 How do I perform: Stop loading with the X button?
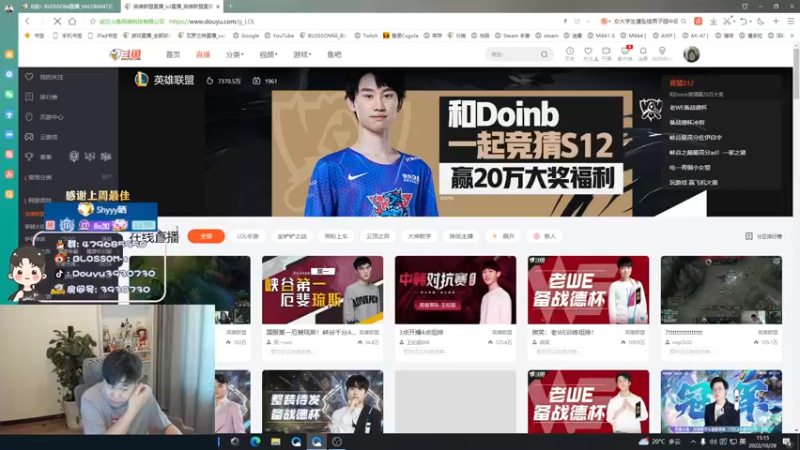point(57,21)
